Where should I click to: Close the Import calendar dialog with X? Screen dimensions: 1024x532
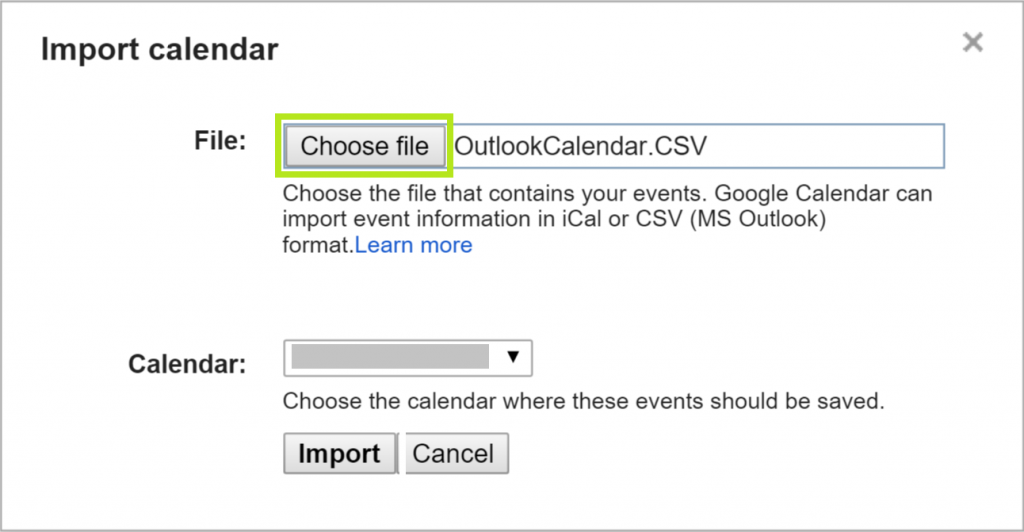pyautogui.click(x=972, y=42)
